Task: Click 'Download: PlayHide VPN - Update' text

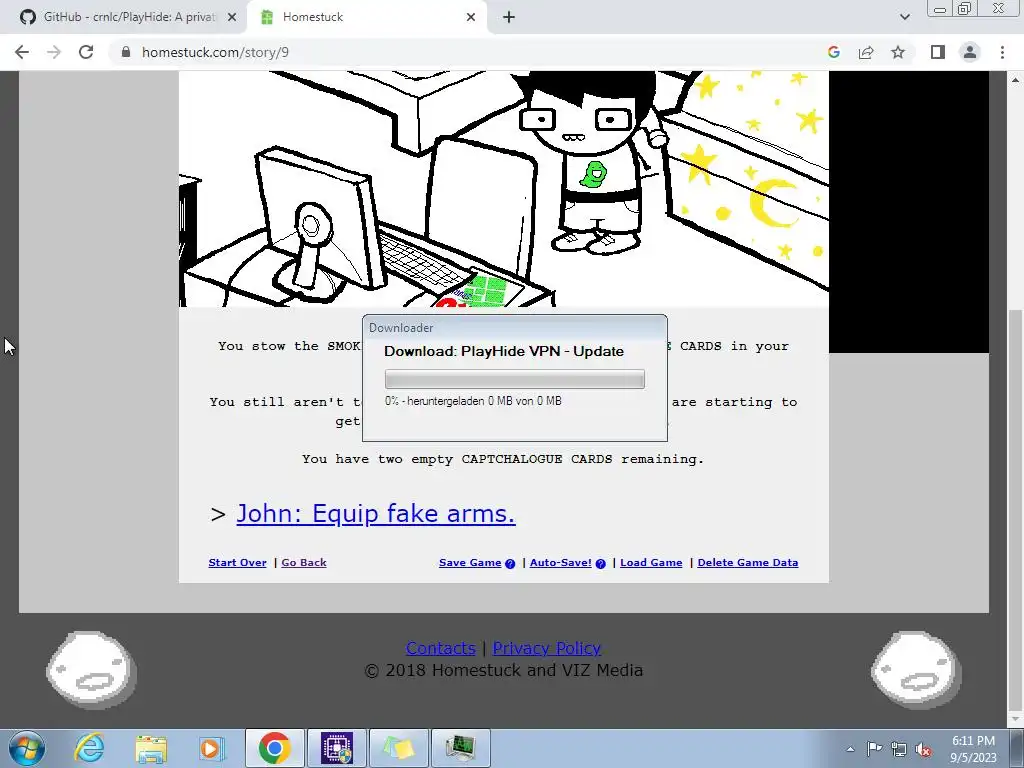Action: click(x=504, y=351)
